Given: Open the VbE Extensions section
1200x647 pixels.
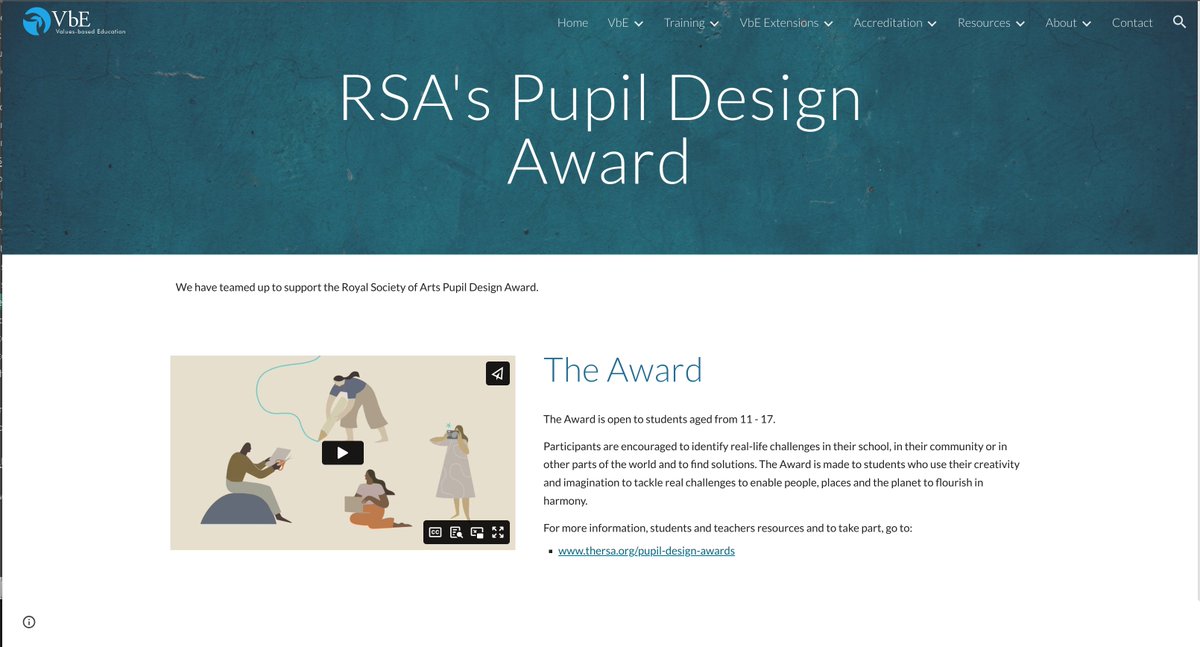Looking at the screenshot, I should coord(786,22).
